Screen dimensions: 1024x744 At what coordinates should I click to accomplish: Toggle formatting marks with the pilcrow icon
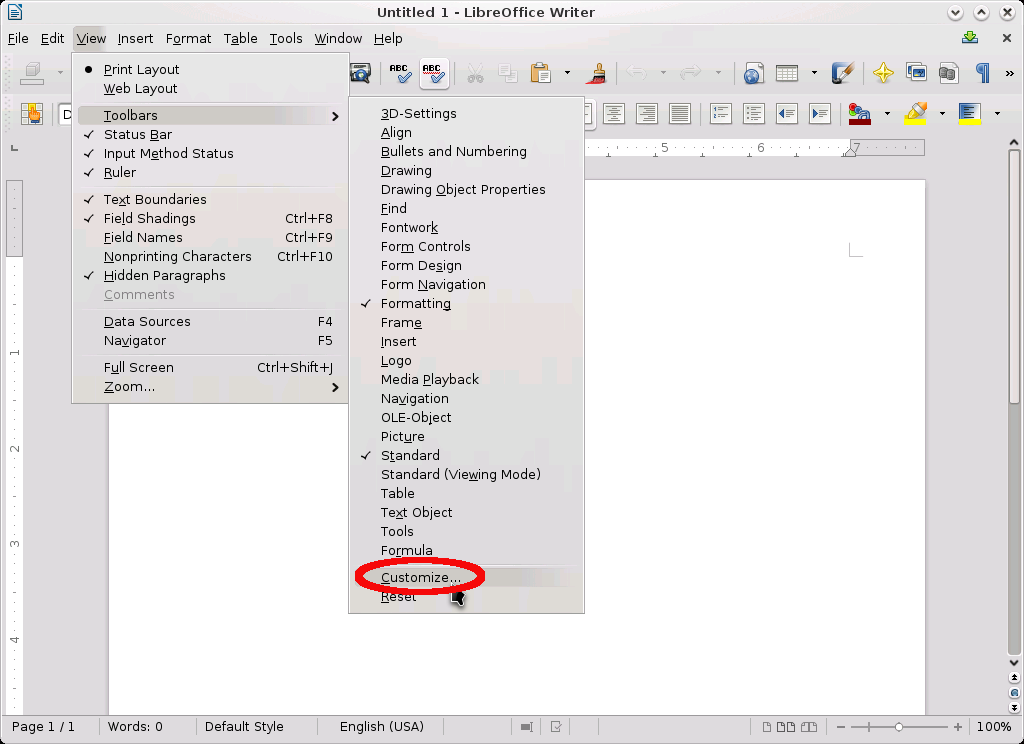pos(981,73)
